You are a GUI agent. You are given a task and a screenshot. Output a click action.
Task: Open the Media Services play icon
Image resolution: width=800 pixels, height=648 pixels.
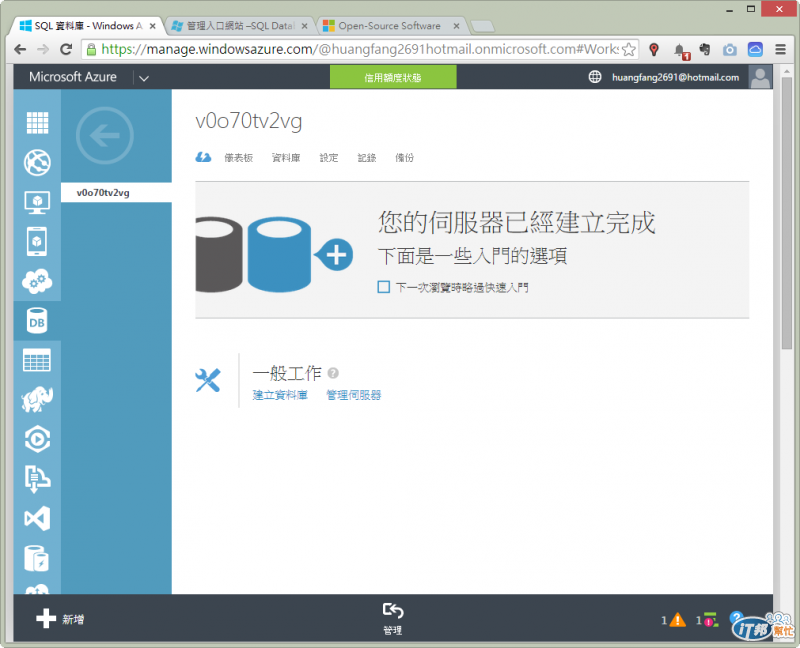37,439
